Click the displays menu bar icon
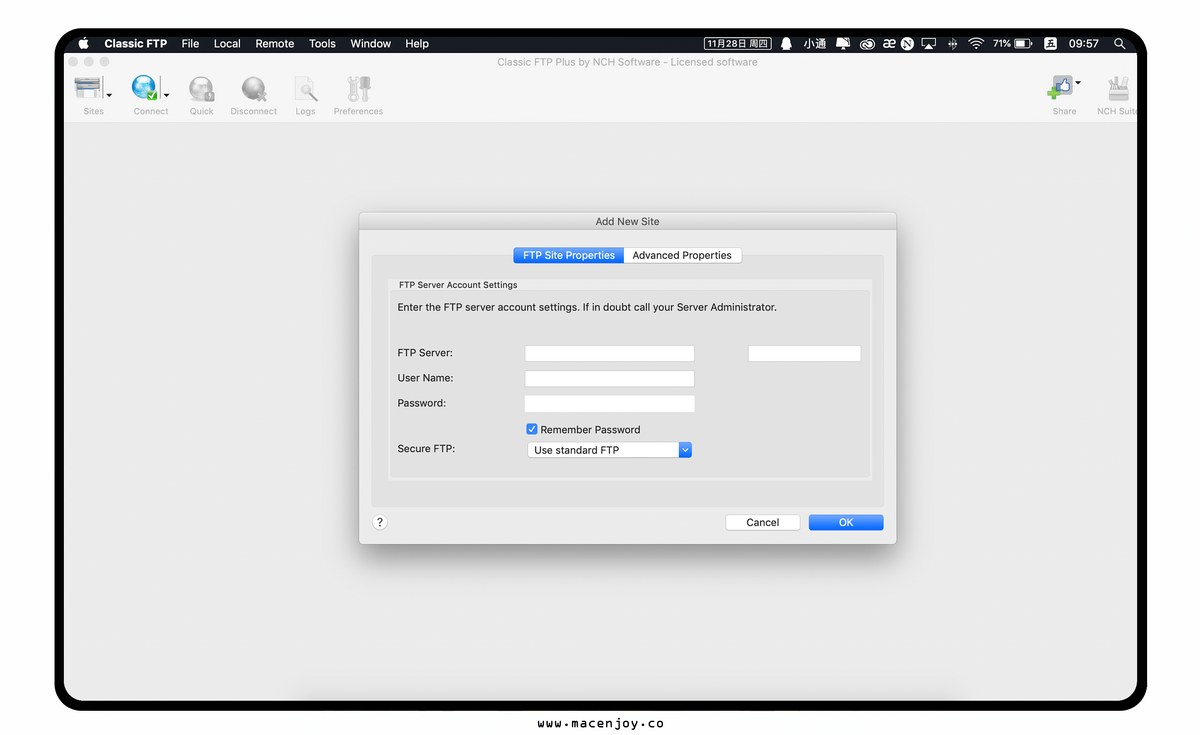Image resolution: width=1200 pixels, height=735 pixels. click(x=842, y=44)
